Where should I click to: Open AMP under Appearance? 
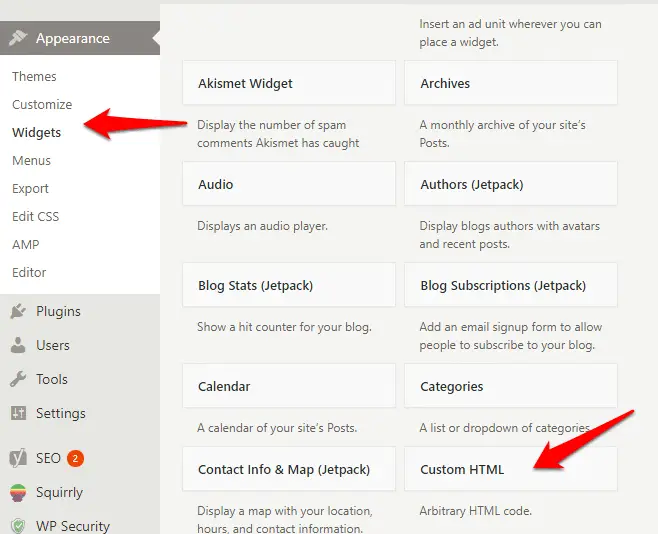pyautogui.click(x=26, y=245)
